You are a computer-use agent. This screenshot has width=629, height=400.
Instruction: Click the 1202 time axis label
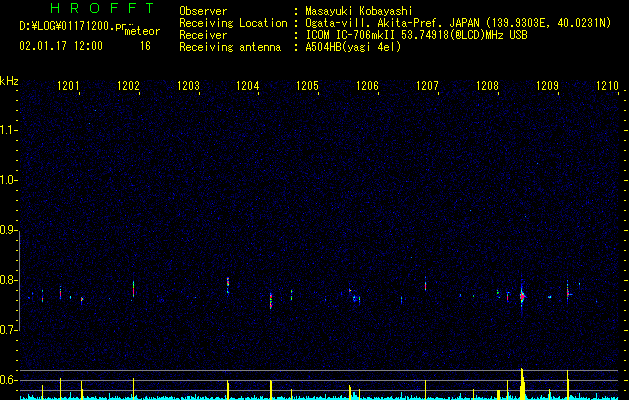tap(128, 85)
